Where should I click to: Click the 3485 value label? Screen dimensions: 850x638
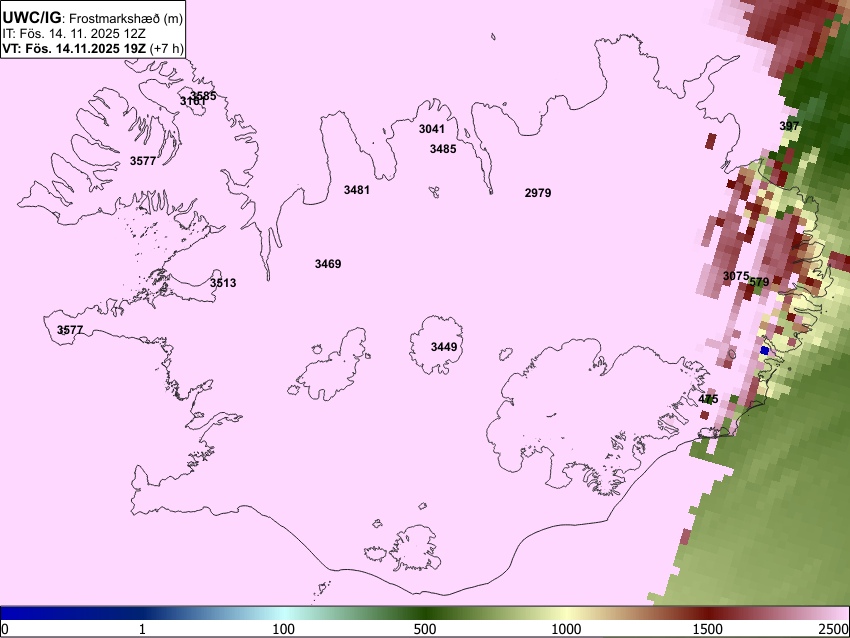443,149
